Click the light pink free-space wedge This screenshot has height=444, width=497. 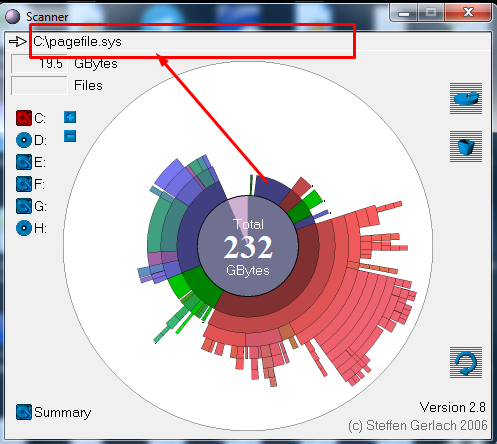coord(238,213)
